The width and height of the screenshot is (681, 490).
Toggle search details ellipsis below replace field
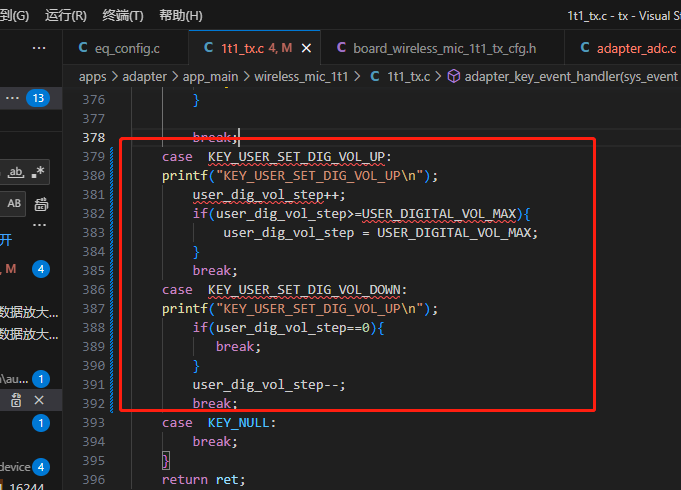pos(39,225)
